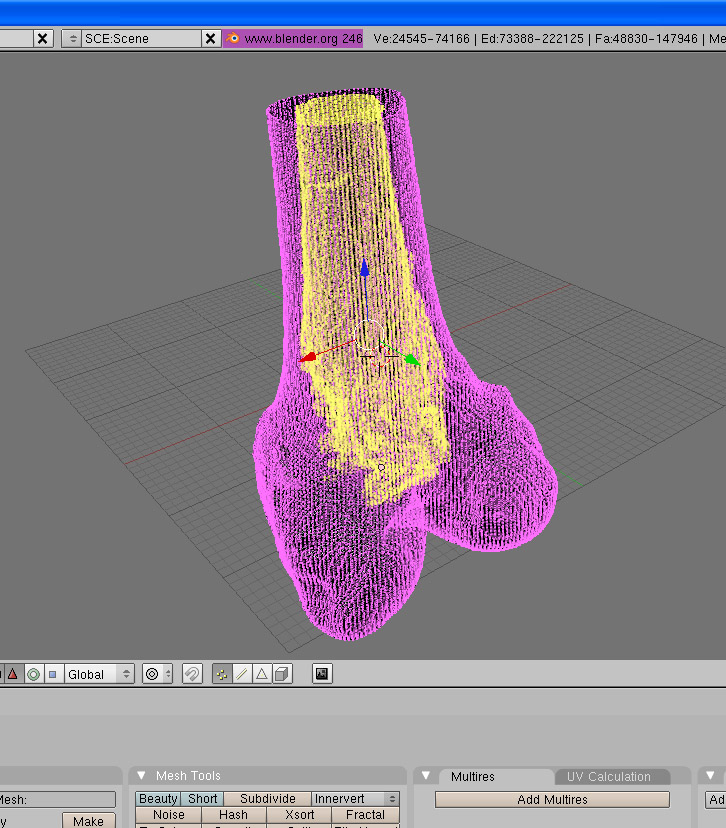Click the Ed:73388-222125 edge count text
This screenshot has height=828, width=726.
tap(532, 39)
